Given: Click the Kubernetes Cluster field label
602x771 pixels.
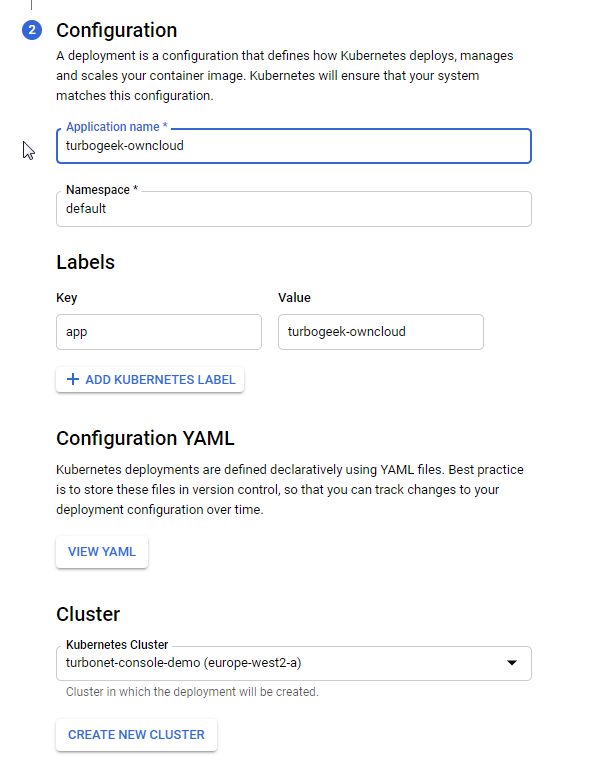Looking at the screenshot, I should (x=117, y=645).
